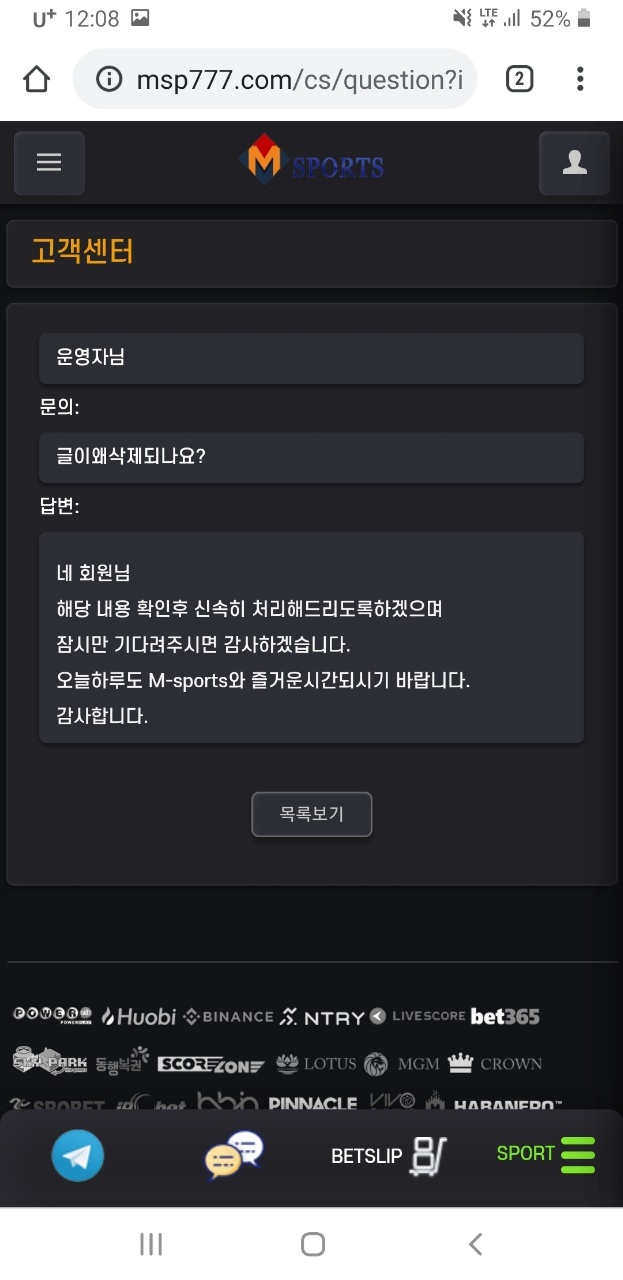Image resolution: width=623 pixels, height=1280 pixels.
Task: Select the 운영자님 title field
Action: 311,358
